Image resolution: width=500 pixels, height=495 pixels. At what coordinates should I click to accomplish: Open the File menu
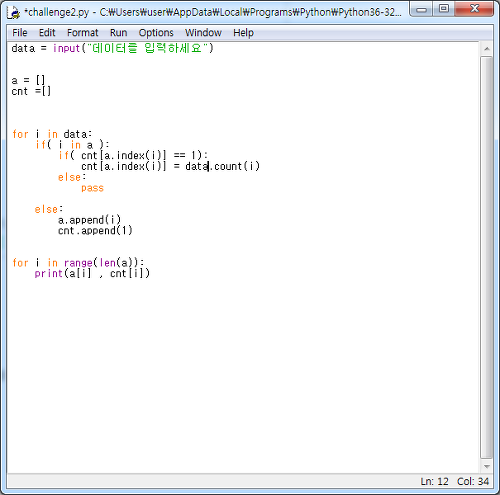(20, 33)
